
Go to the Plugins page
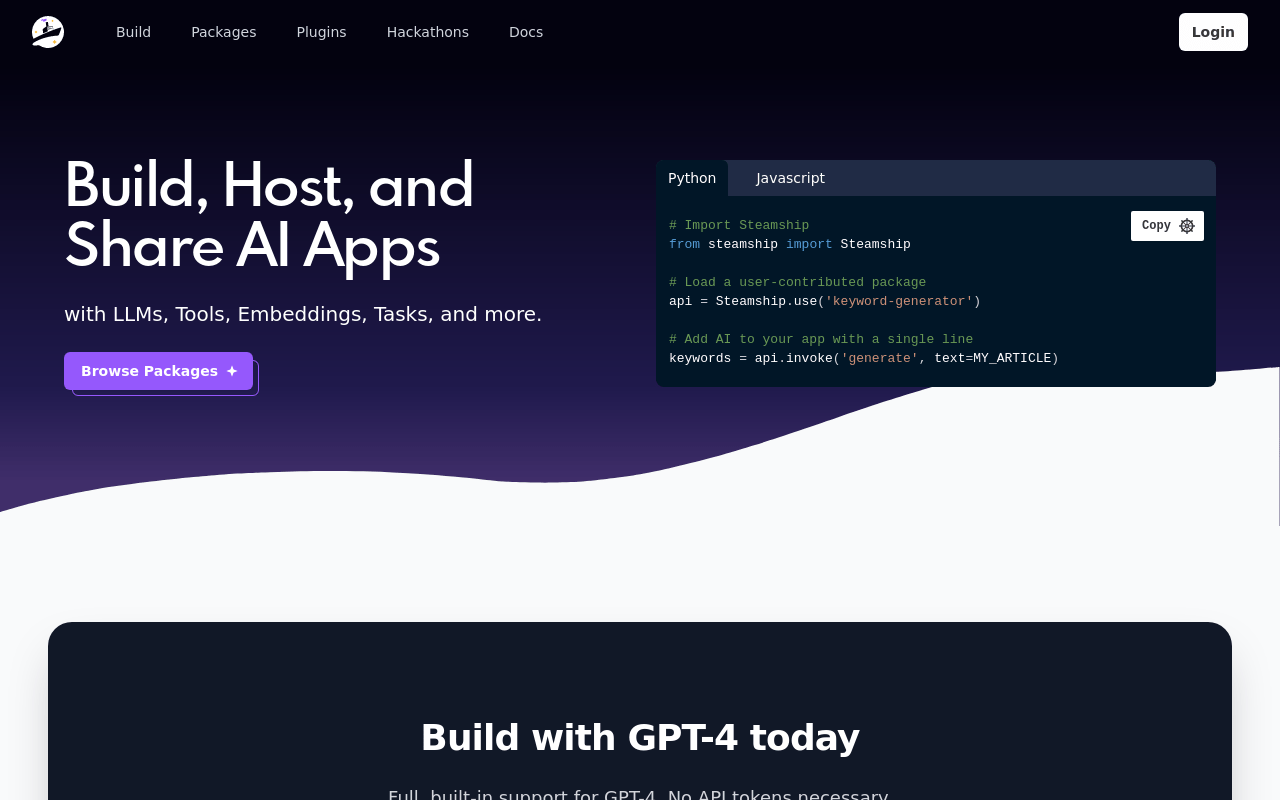click(x=321, y=32)
